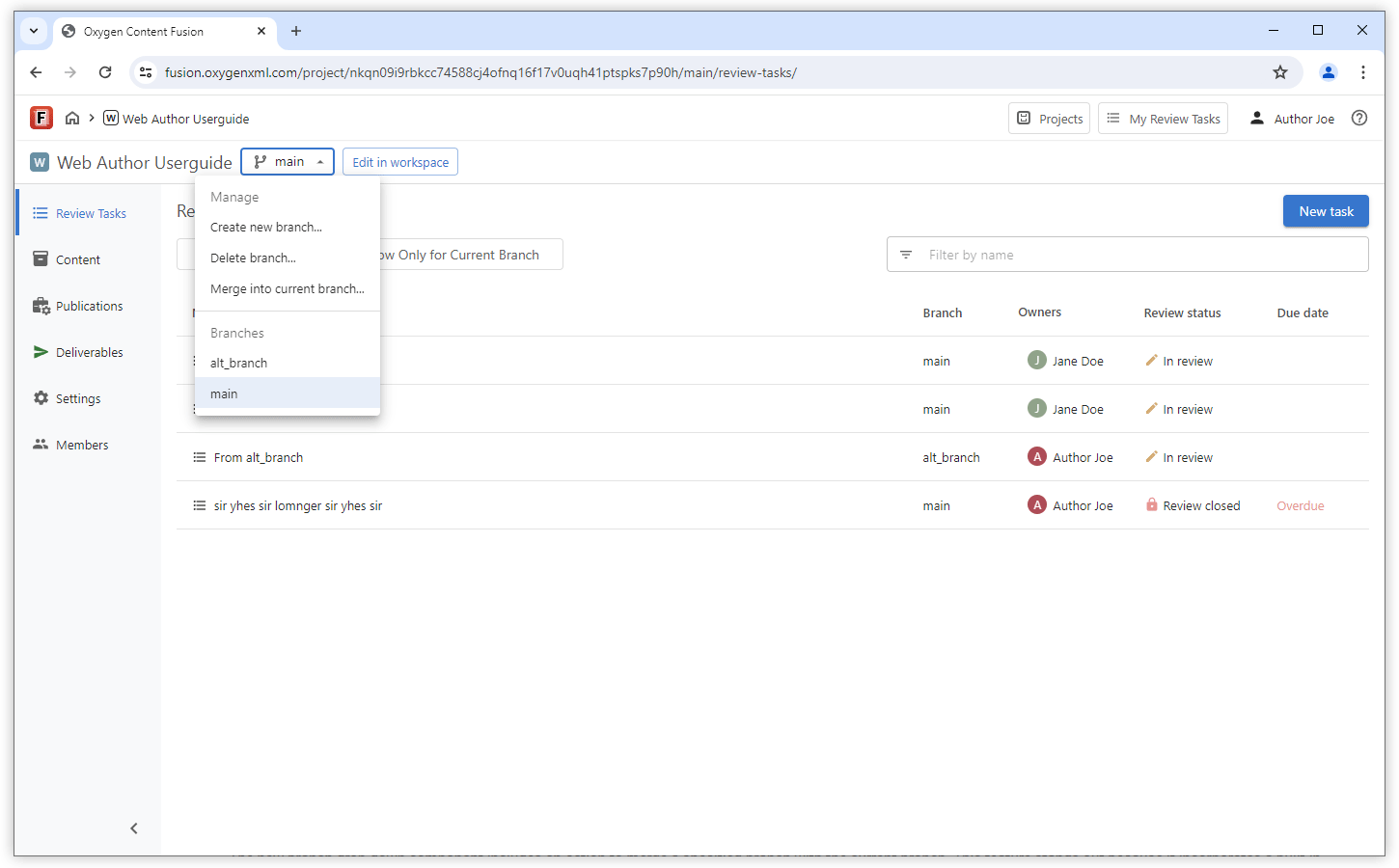
Task: Reload the page
Action: 105,72
